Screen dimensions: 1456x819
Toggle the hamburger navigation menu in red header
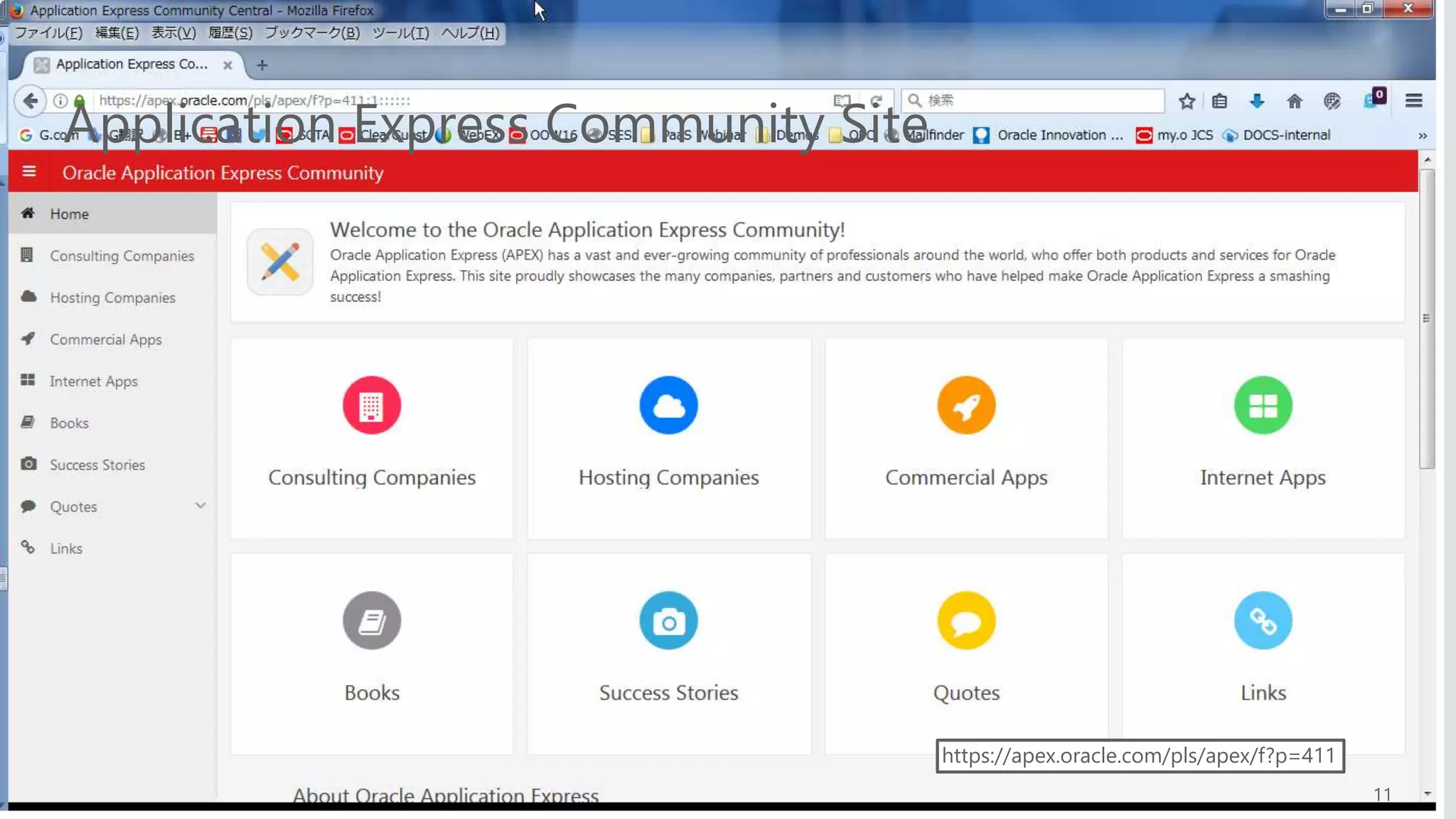[28, 171]
